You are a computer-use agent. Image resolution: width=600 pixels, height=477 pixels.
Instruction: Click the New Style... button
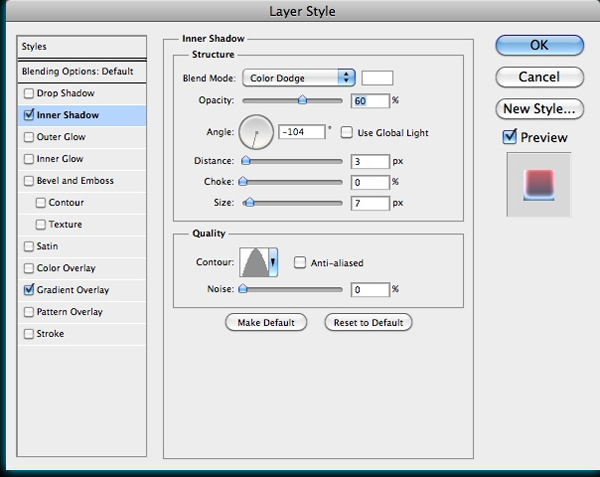(x=539, y=108)
